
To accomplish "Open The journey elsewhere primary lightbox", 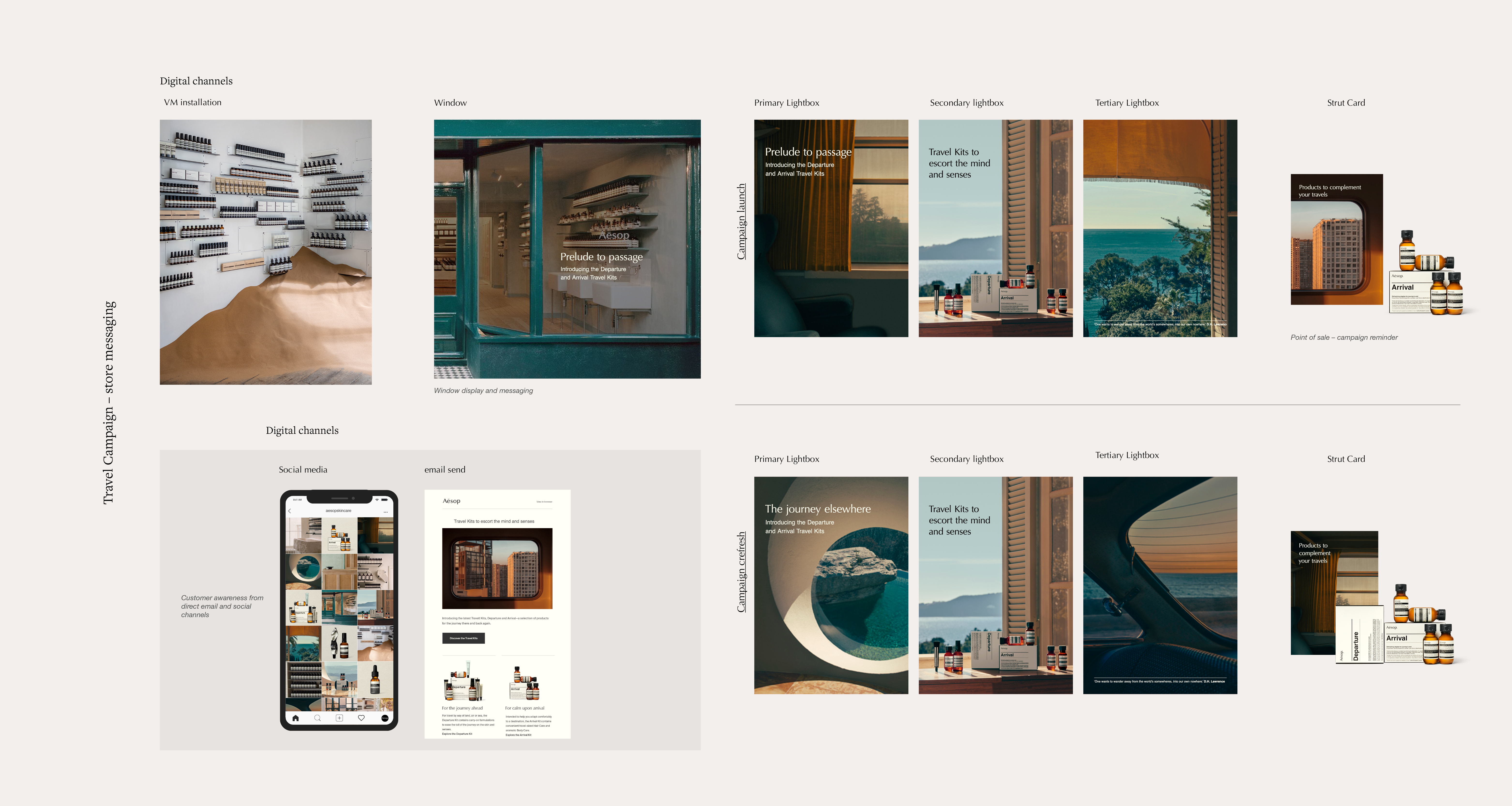I will [831, 585].
